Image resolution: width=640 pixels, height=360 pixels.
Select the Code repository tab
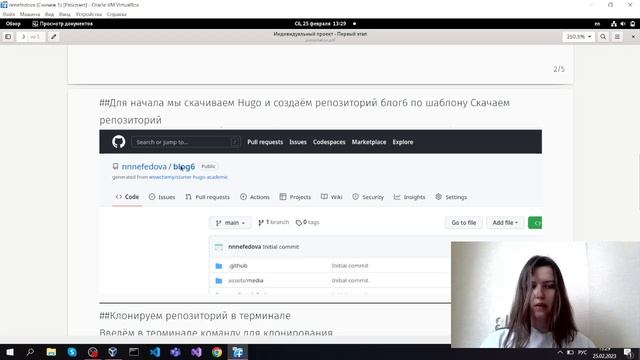tap(127, 197)
